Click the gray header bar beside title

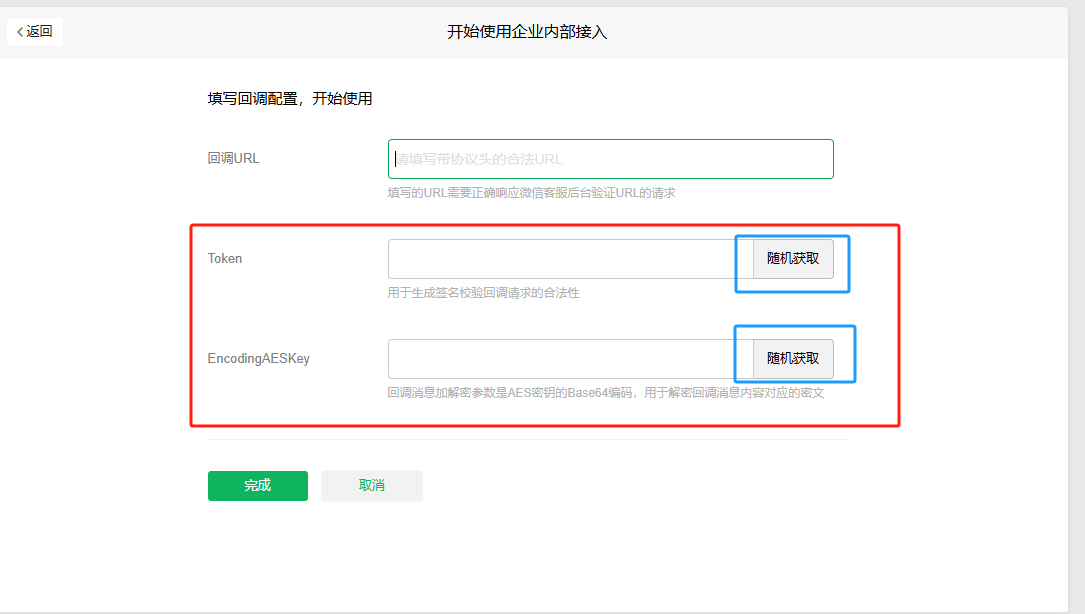click(x=850, y=32)
